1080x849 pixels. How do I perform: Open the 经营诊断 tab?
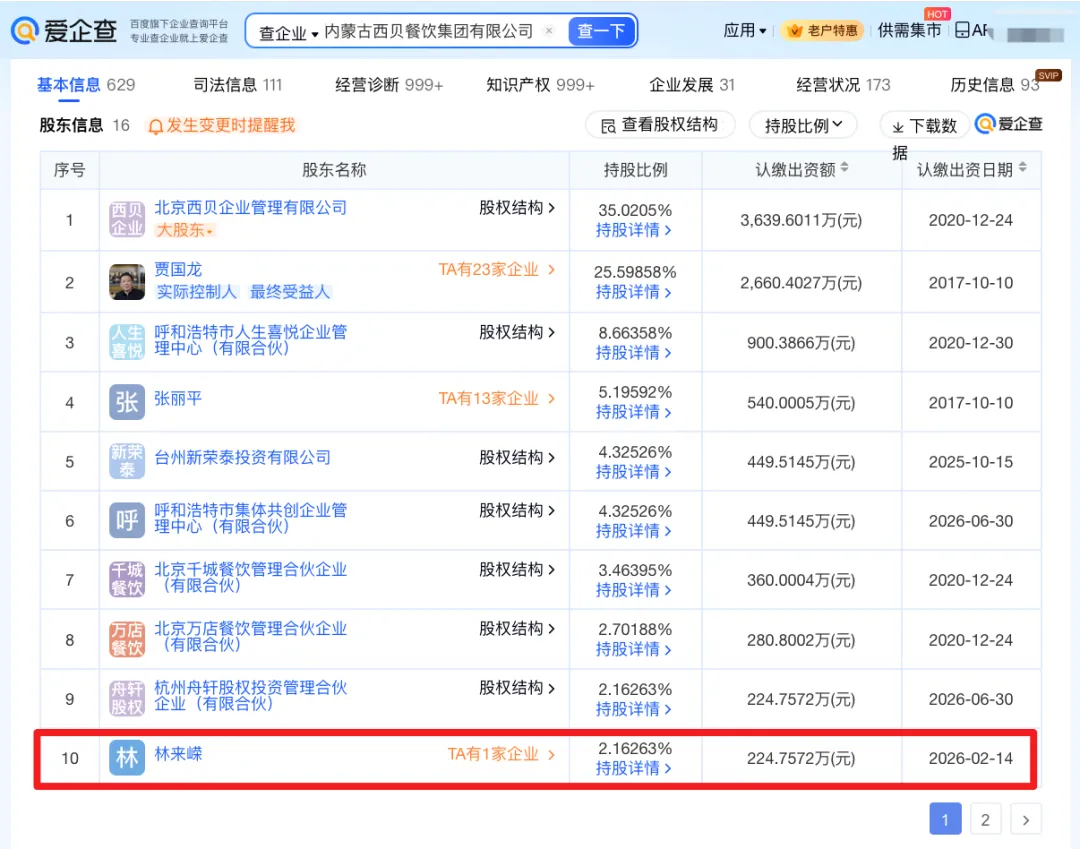389,85
